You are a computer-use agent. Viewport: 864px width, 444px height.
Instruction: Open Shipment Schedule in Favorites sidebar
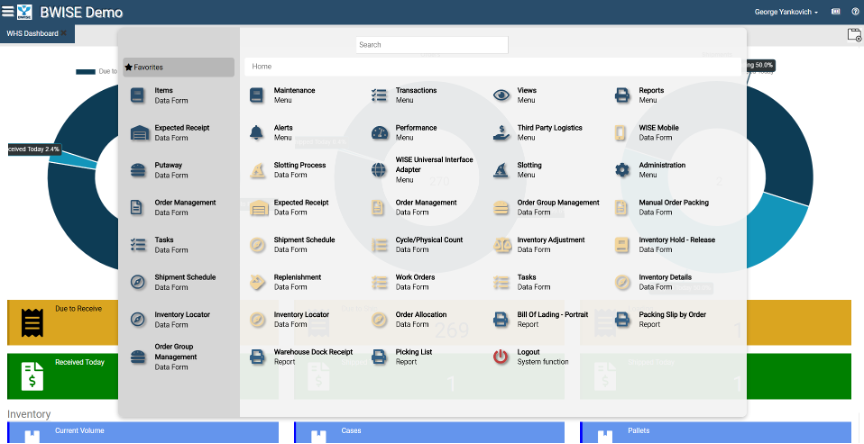pyautogui.click(x=173, y=283)
